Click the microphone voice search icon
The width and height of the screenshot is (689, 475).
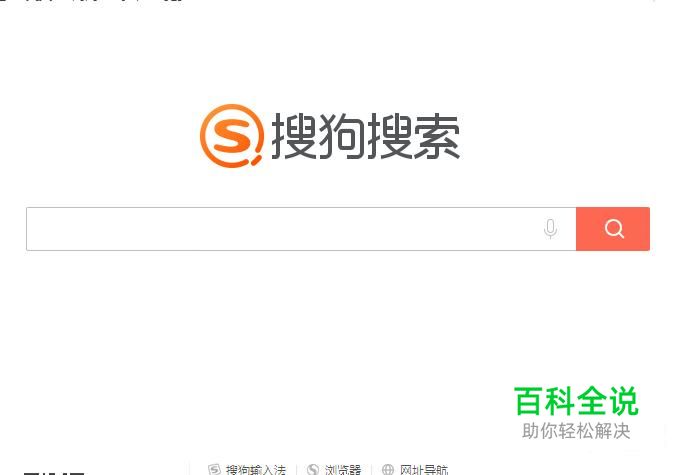point(550,229)
